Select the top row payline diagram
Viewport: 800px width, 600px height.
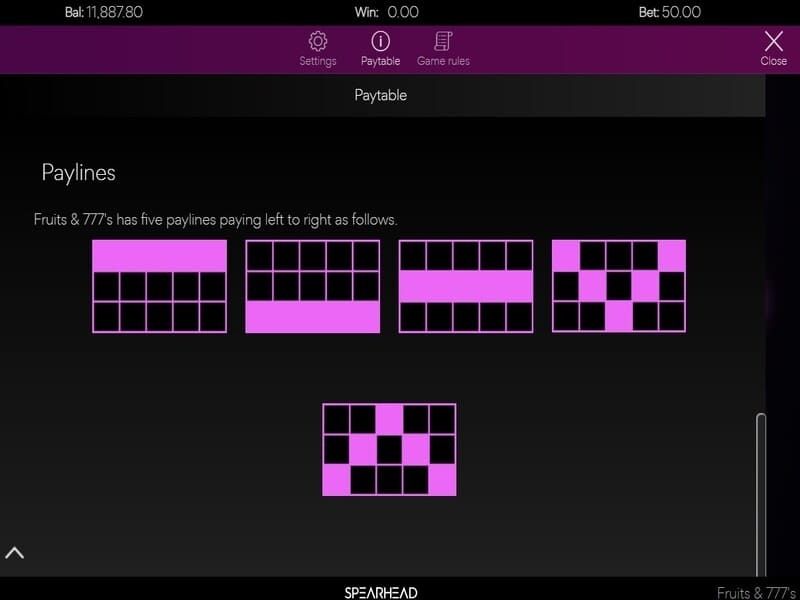tap(159, 286)
